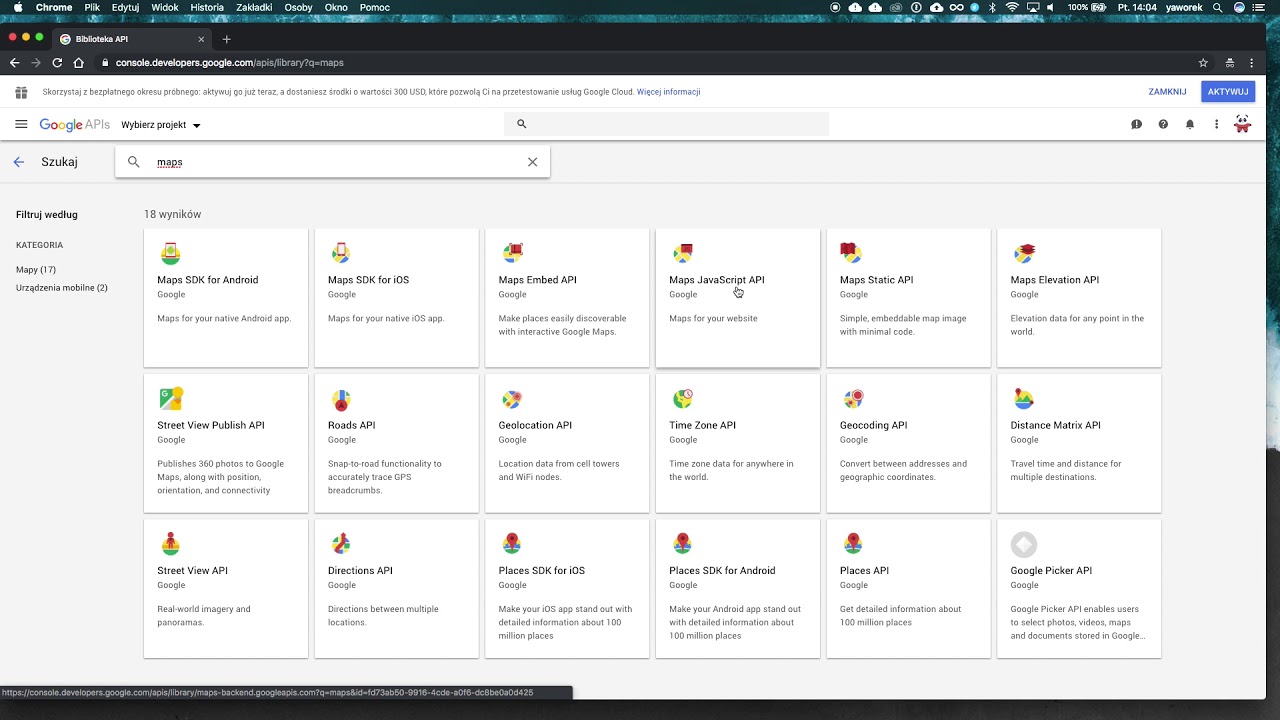The image size is (1280, 720).
Task: Click the "Directions between multiple locations." text
Action: 383,616
